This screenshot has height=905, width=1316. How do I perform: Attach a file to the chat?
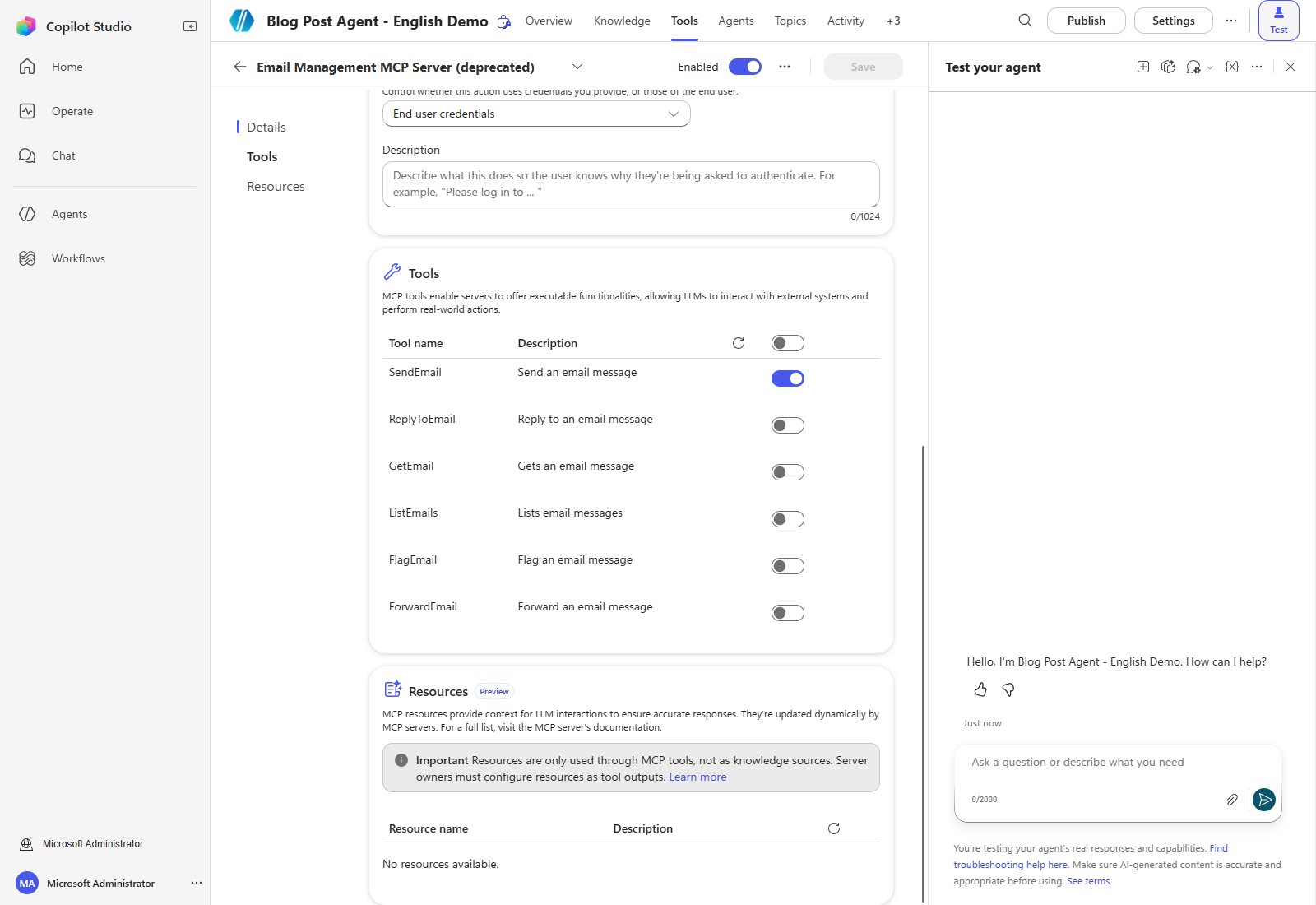[x=1232, y=800]
